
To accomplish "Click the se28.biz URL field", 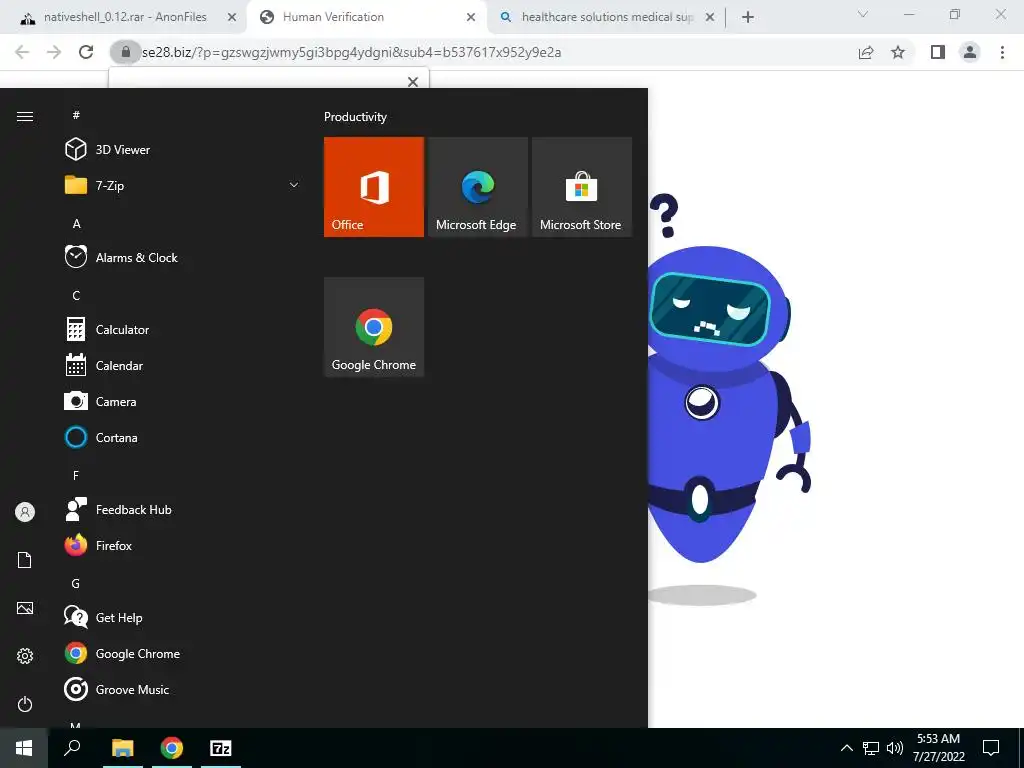I will tap(496, 52).
